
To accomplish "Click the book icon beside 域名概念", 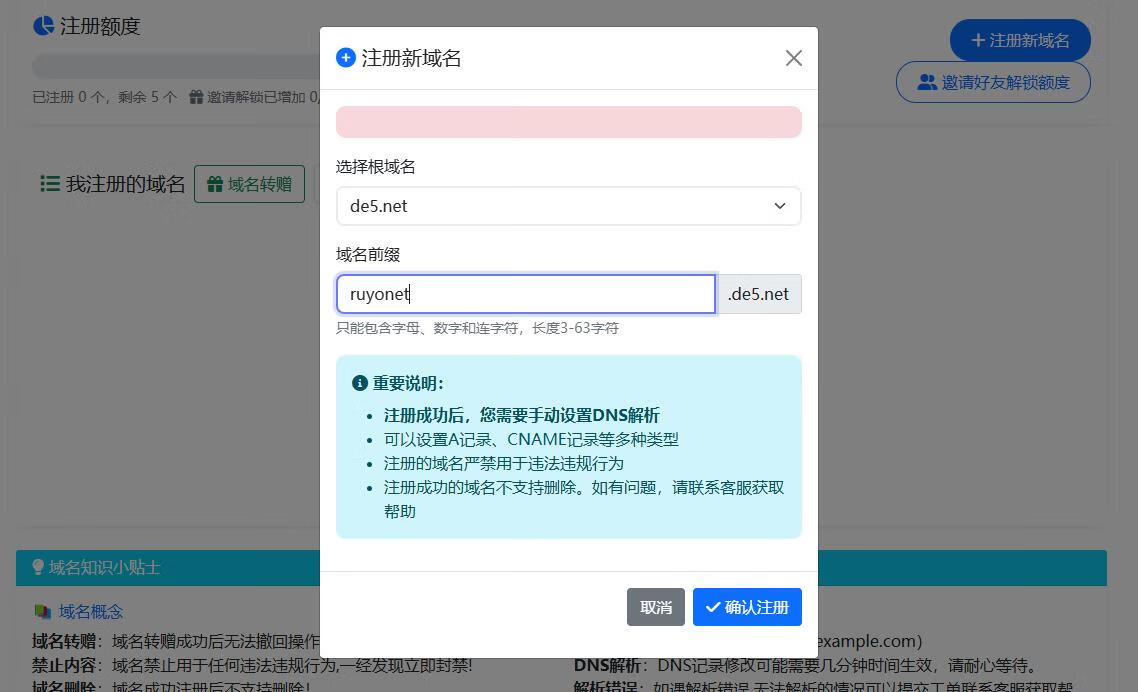I will [x=43, y=611].
